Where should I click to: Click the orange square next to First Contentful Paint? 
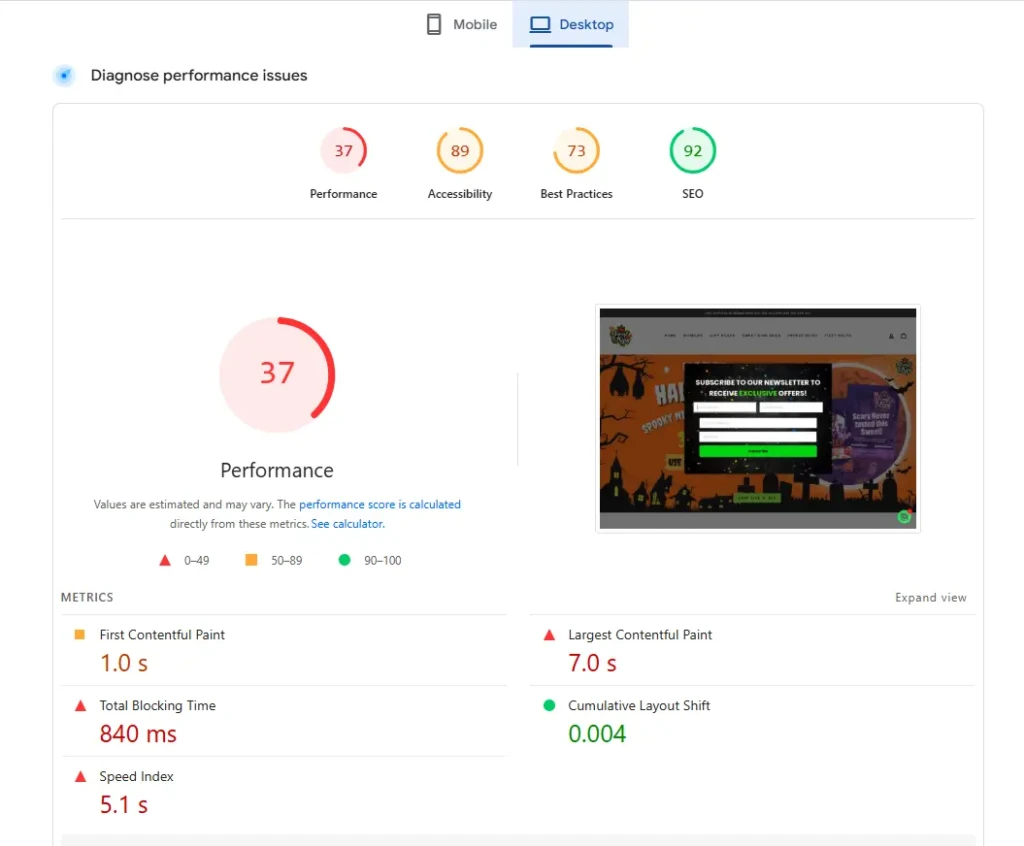(80, 634)
